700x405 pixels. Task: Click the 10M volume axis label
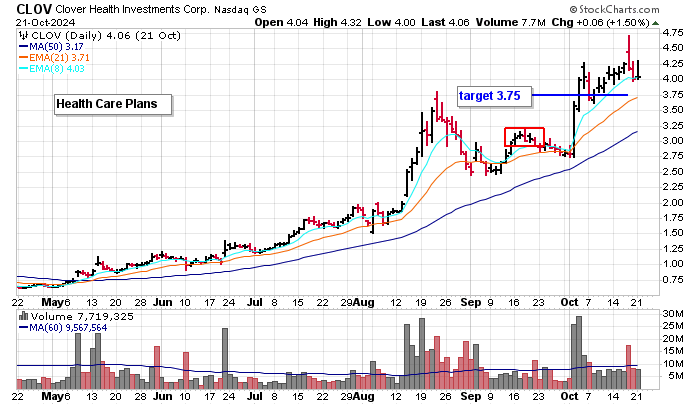(673, 363)
